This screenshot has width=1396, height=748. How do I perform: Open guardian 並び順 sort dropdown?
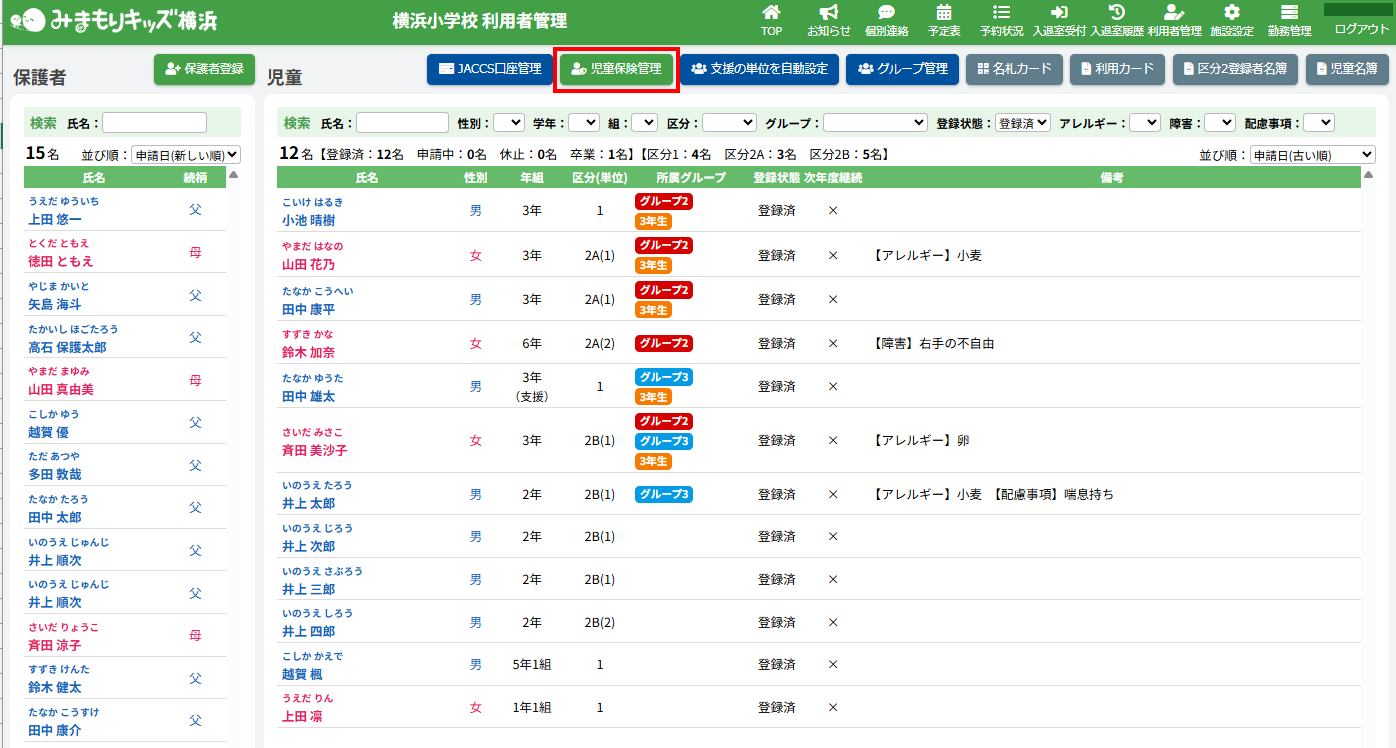[186, 155]
